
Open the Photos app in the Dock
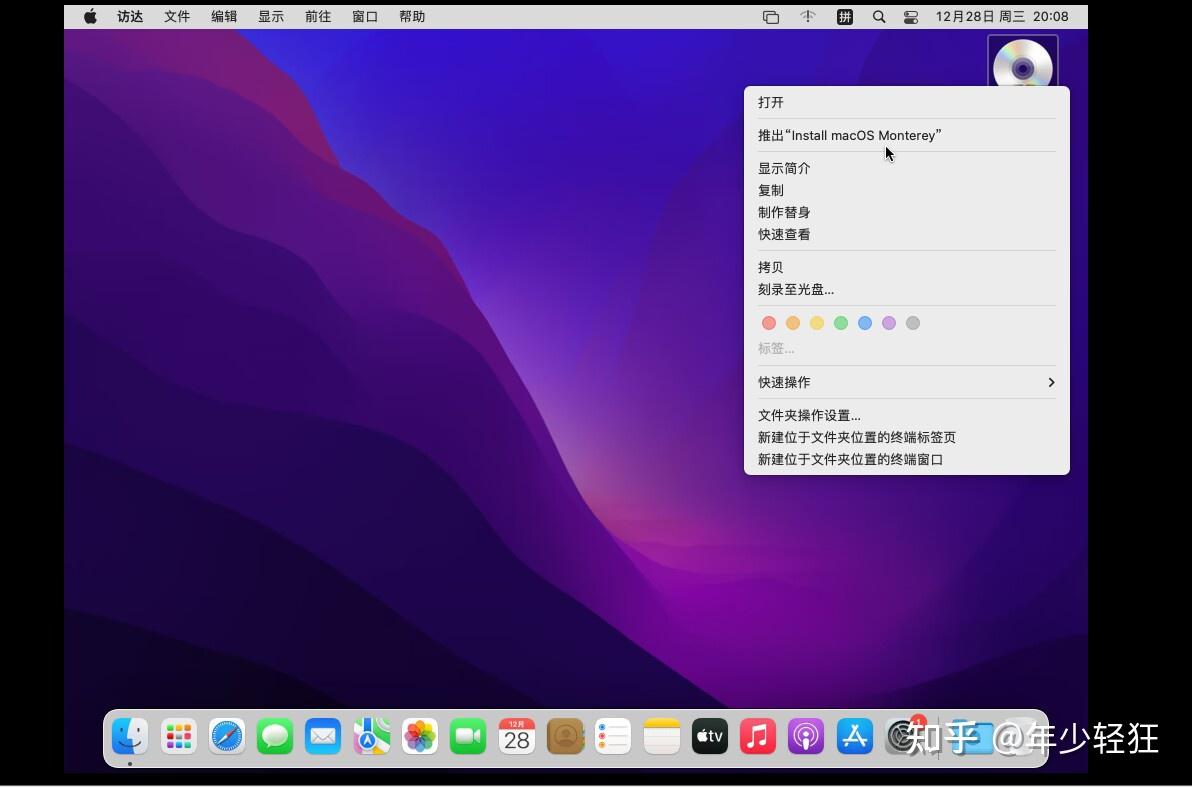[x=419, y=736]
